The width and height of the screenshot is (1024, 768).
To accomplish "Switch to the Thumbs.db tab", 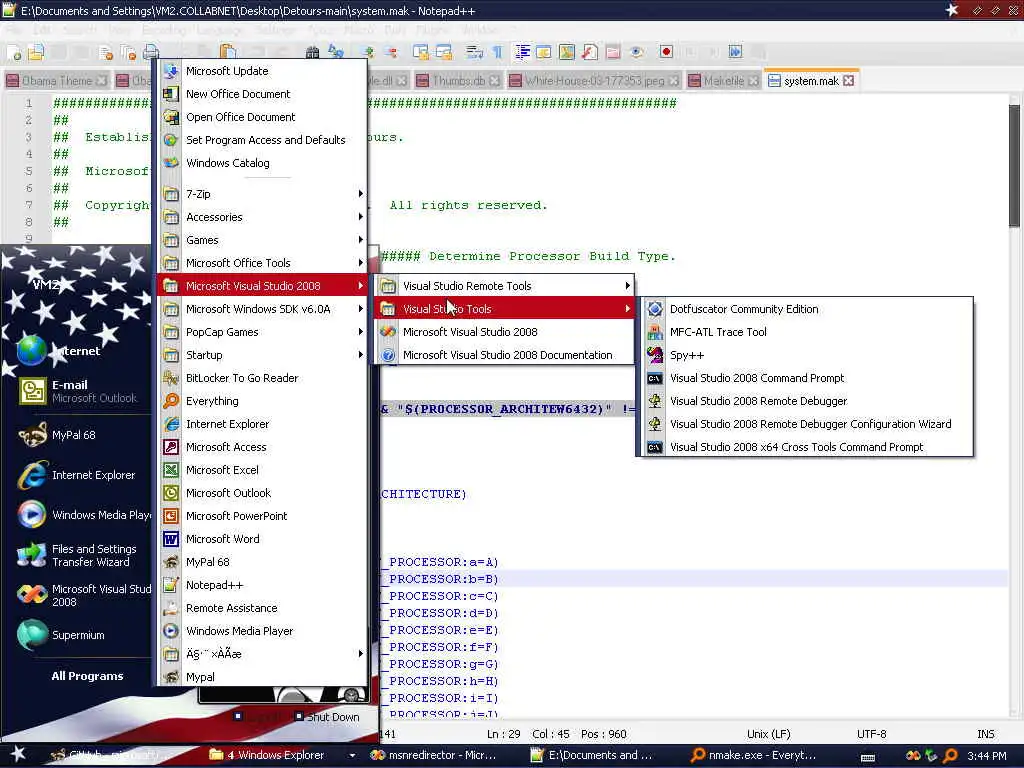I will coord(458,80).
